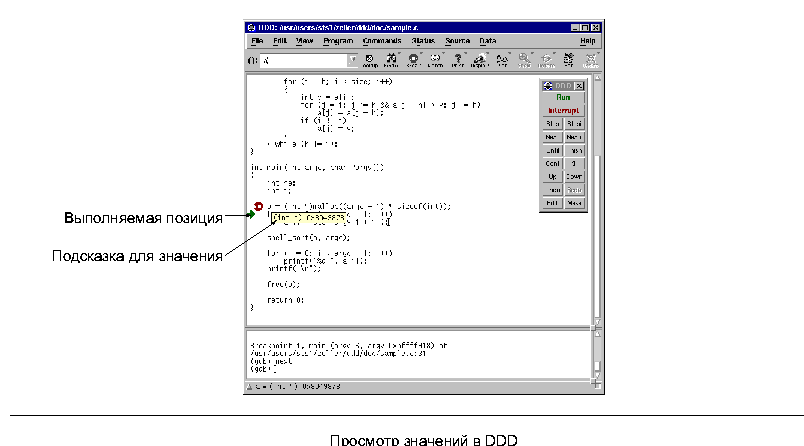This screenshot has height=446, width=804.
Task: Click the red stop-sign breakpoint marker
Action: tap(258, 207)
